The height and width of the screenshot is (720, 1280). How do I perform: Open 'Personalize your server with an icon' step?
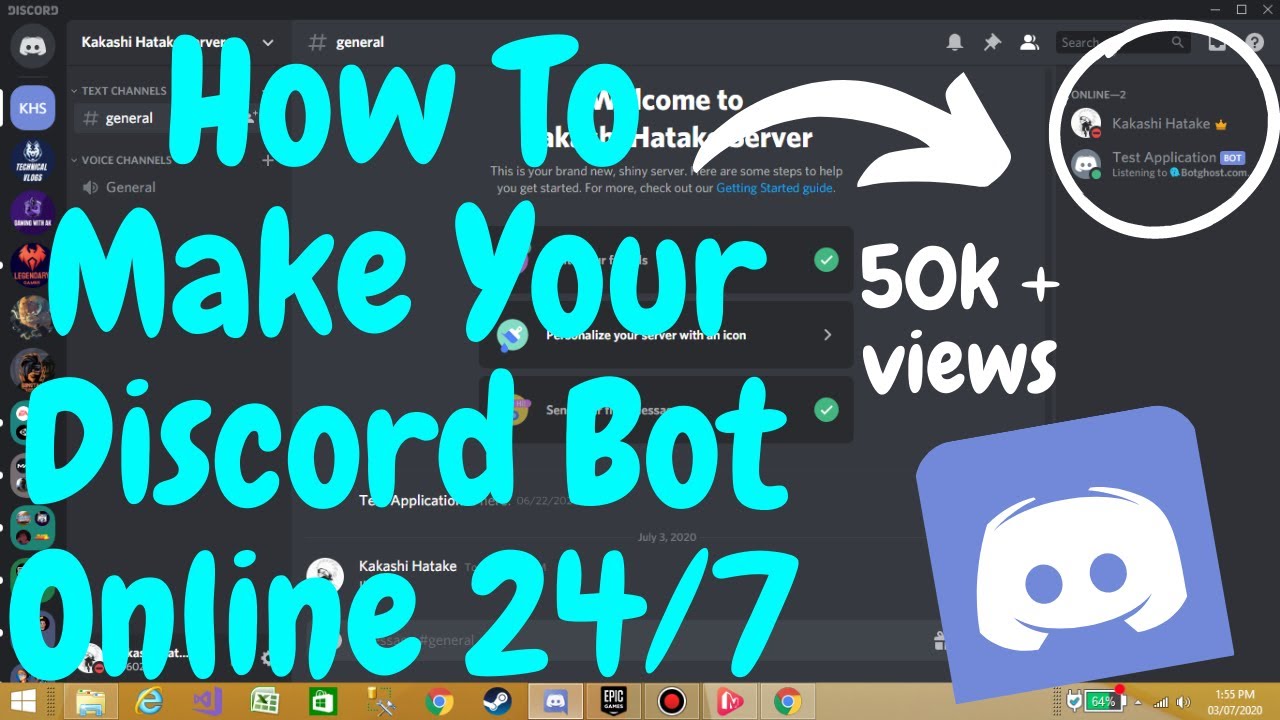(x=666, y=335)
